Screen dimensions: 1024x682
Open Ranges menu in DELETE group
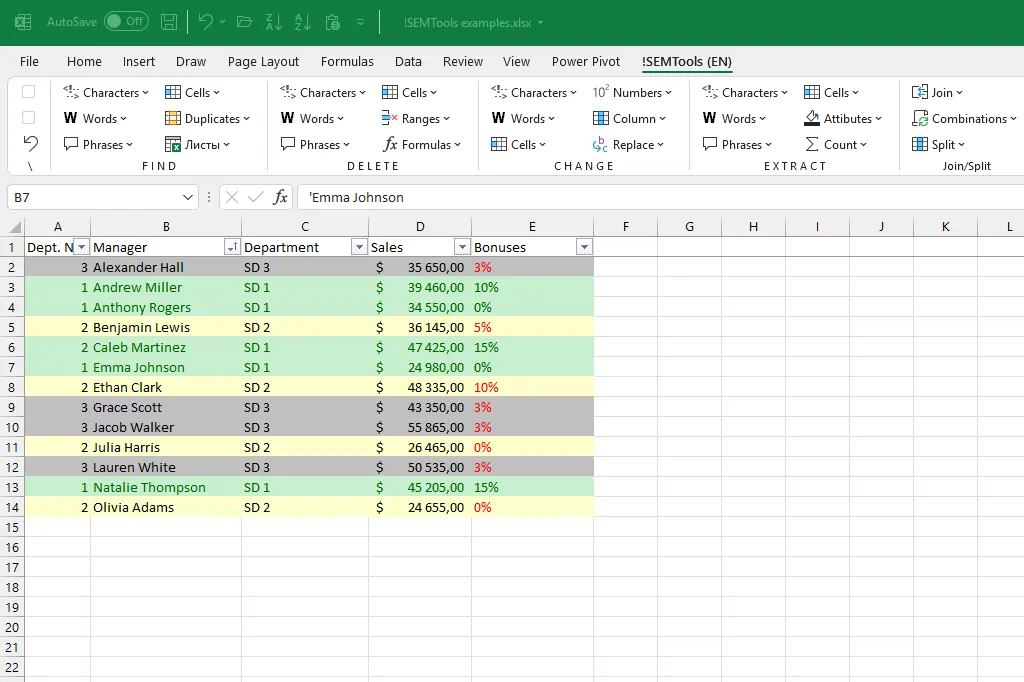click(415, 118)
